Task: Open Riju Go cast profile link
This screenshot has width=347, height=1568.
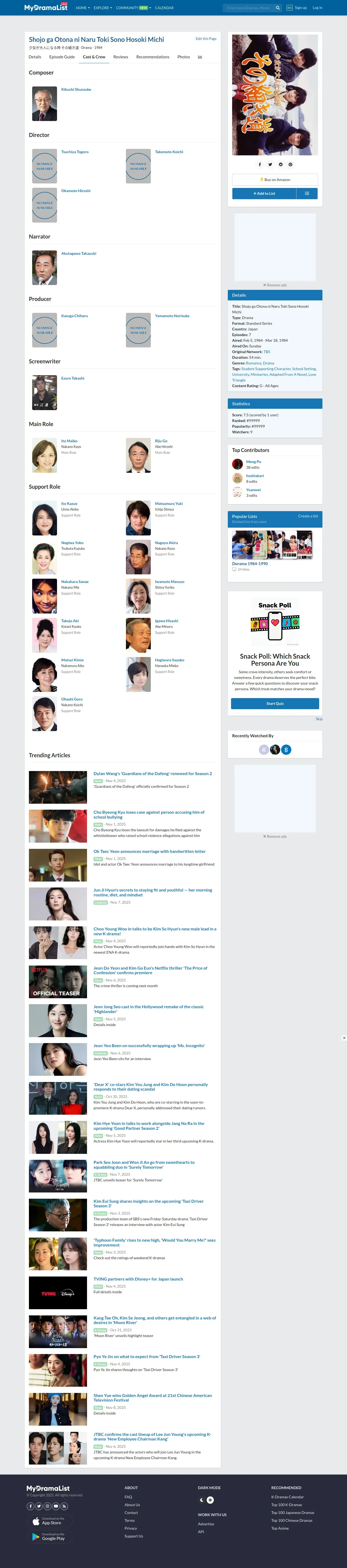Action: pos(161,441)
